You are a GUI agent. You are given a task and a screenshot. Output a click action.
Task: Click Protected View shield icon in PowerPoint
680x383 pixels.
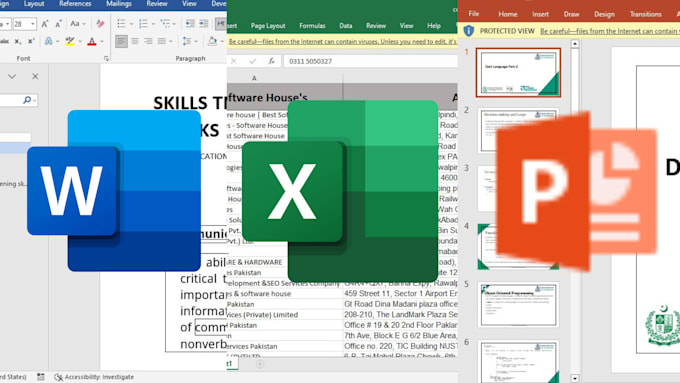click(468, 31)
